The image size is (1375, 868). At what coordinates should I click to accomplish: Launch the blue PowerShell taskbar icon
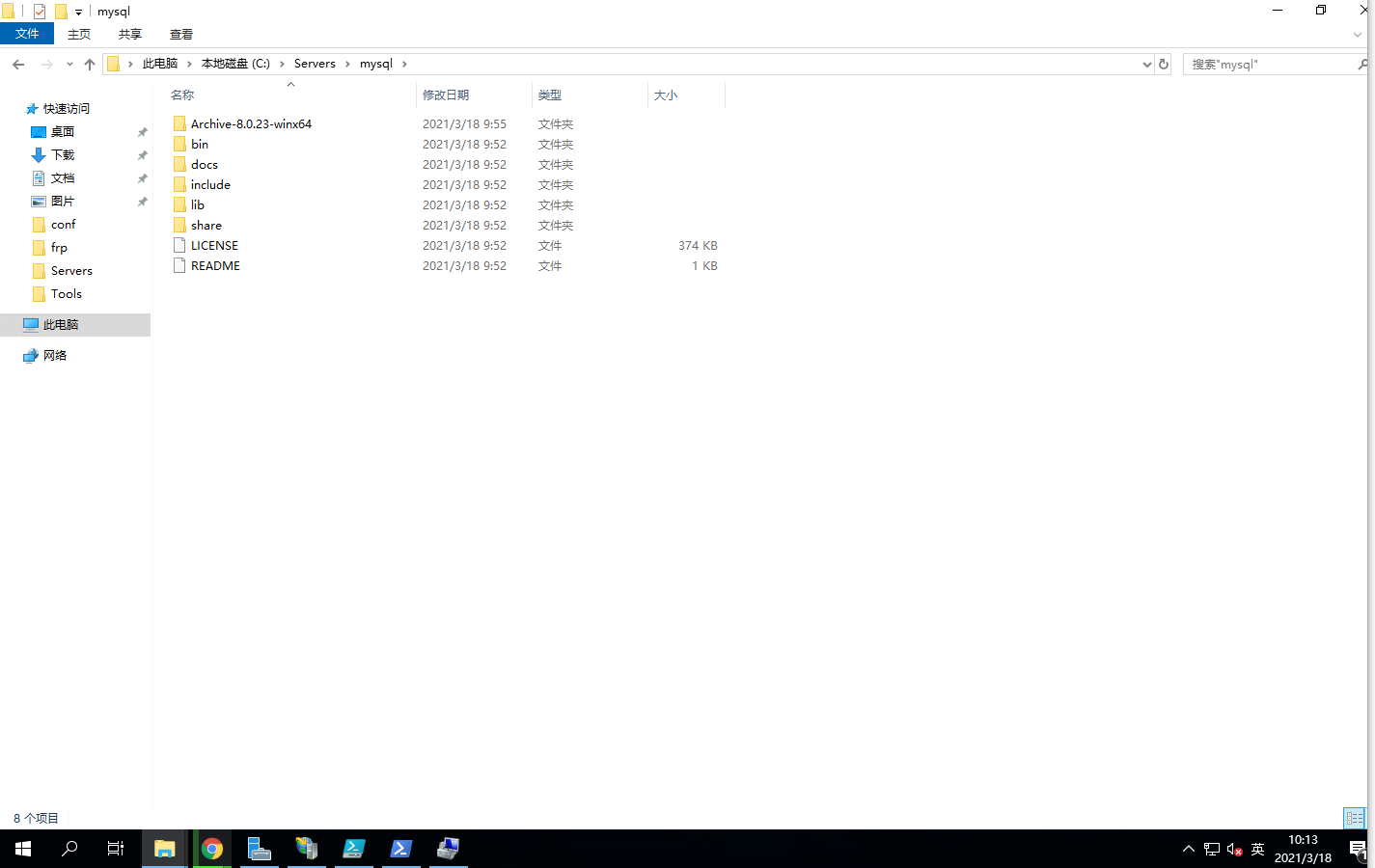[401, 849]
